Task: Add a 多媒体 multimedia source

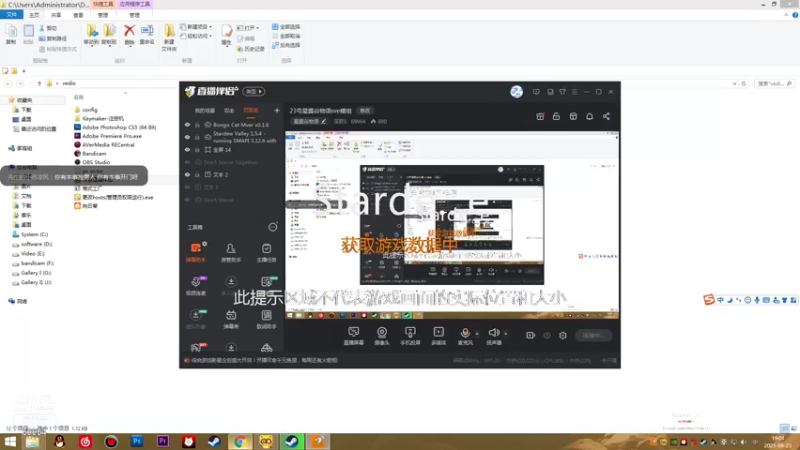Action: coord(438,336)
